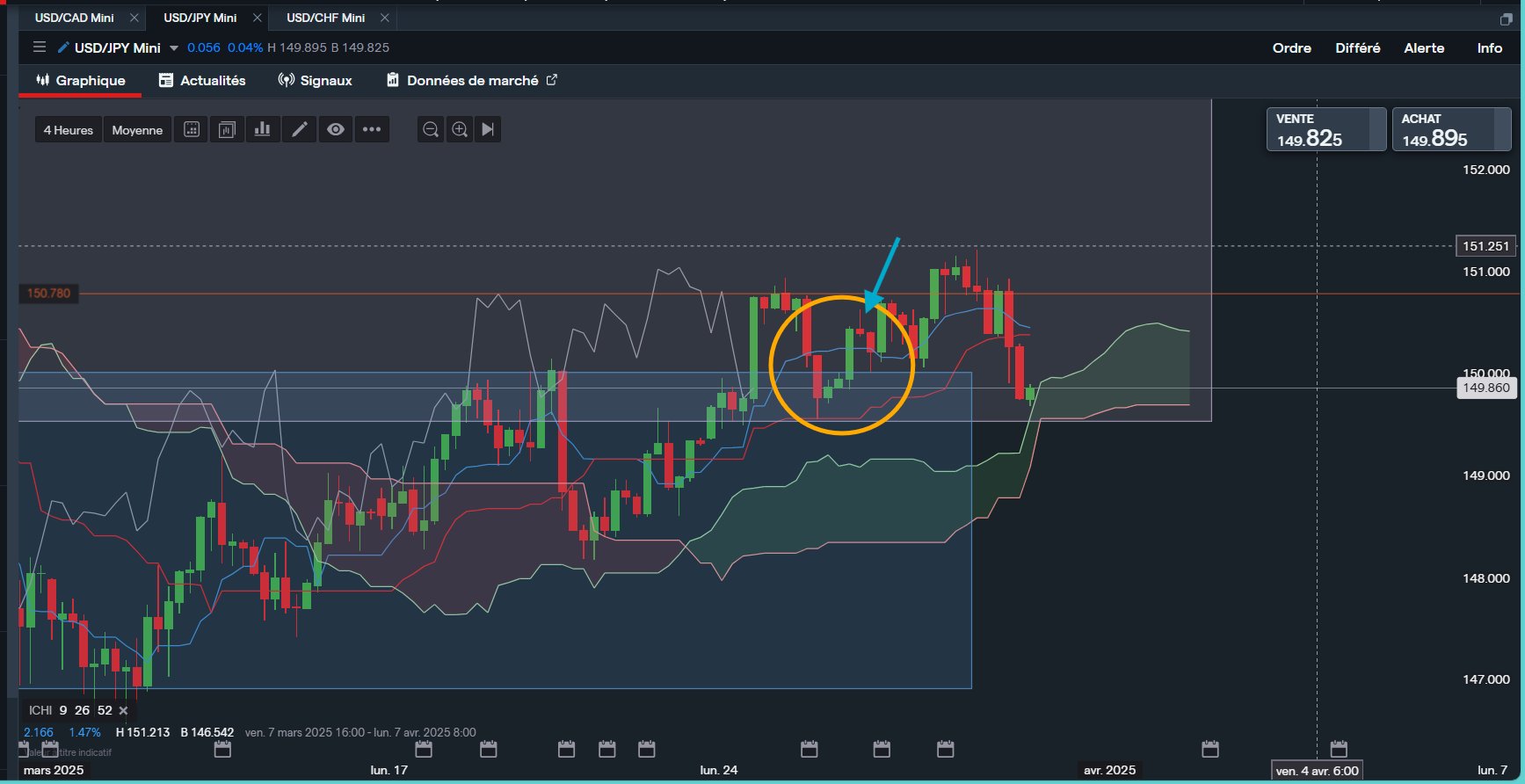This screenshot has height=784, width=1525.
Task: Expand the USD/JPY Mini instrument dropdown arrow
Action: [174, 48]
